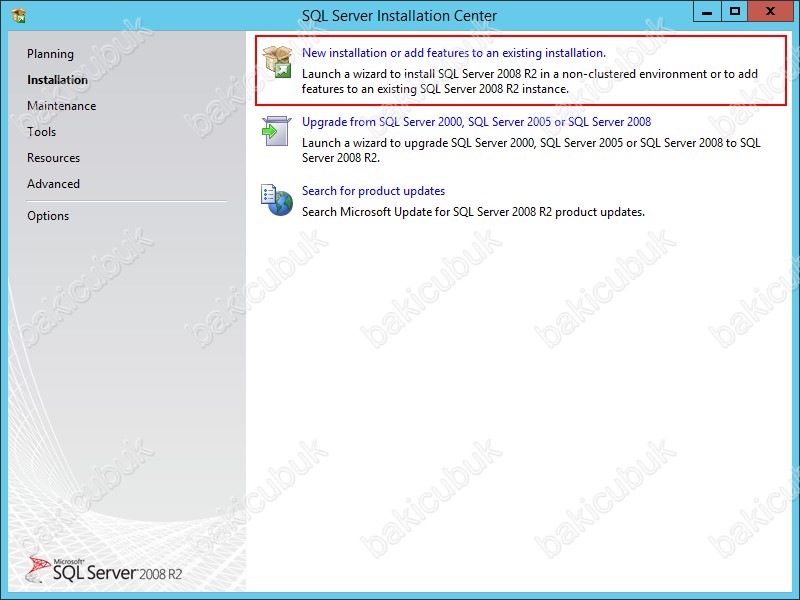This screenshot has width=800, height=600.
Task: Click text 'Search Microsoft Update for SQL Server 2008 R2'
Action: (427, 212)
